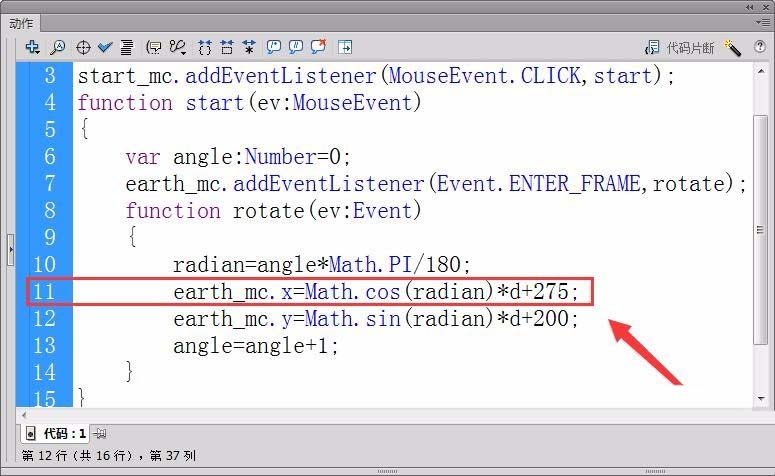Collapse panel with double arrow icon
775x476 pixels.
coord(750,7)
